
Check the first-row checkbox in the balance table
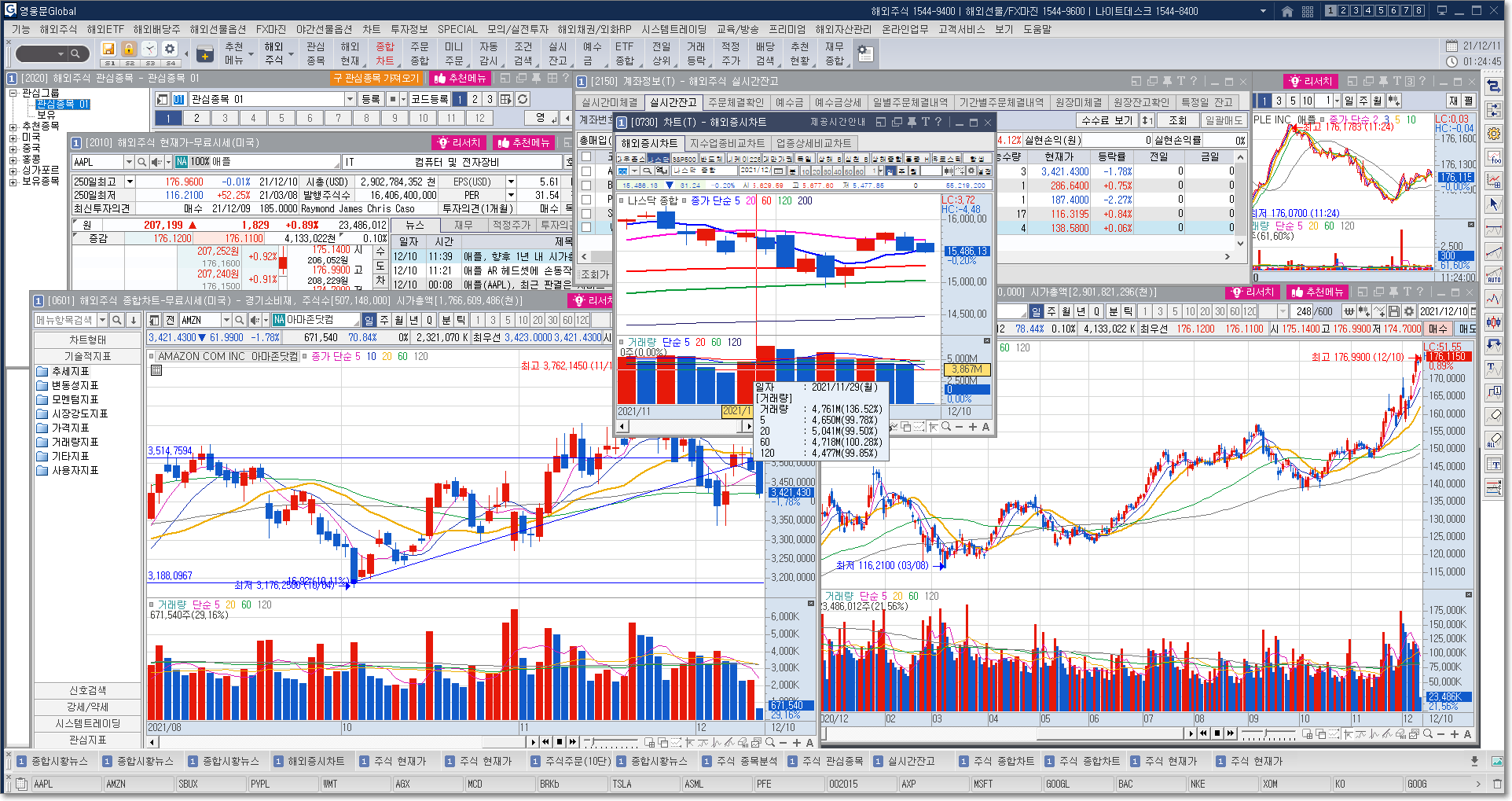[586, 171]
